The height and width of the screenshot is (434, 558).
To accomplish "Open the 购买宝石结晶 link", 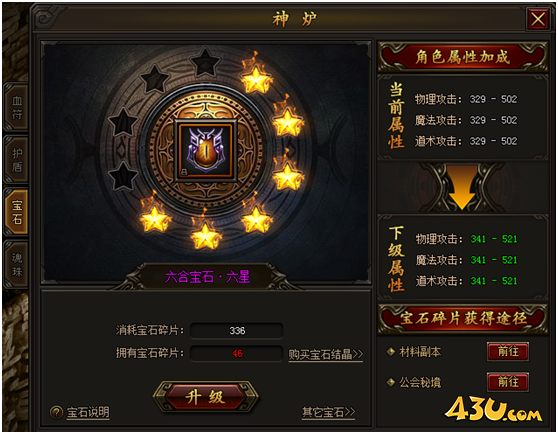I will point(326,354).
